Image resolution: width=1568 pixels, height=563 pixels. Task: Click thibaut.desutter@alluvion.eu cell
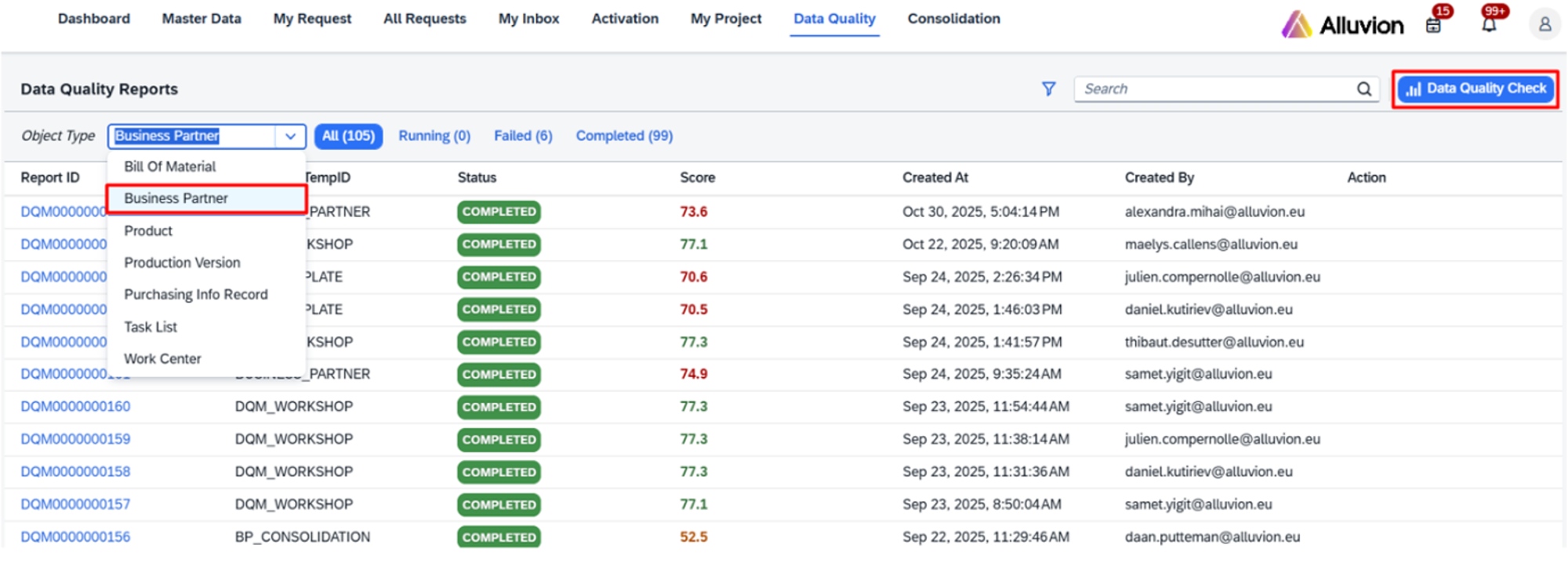click(x=1214, y=343)
